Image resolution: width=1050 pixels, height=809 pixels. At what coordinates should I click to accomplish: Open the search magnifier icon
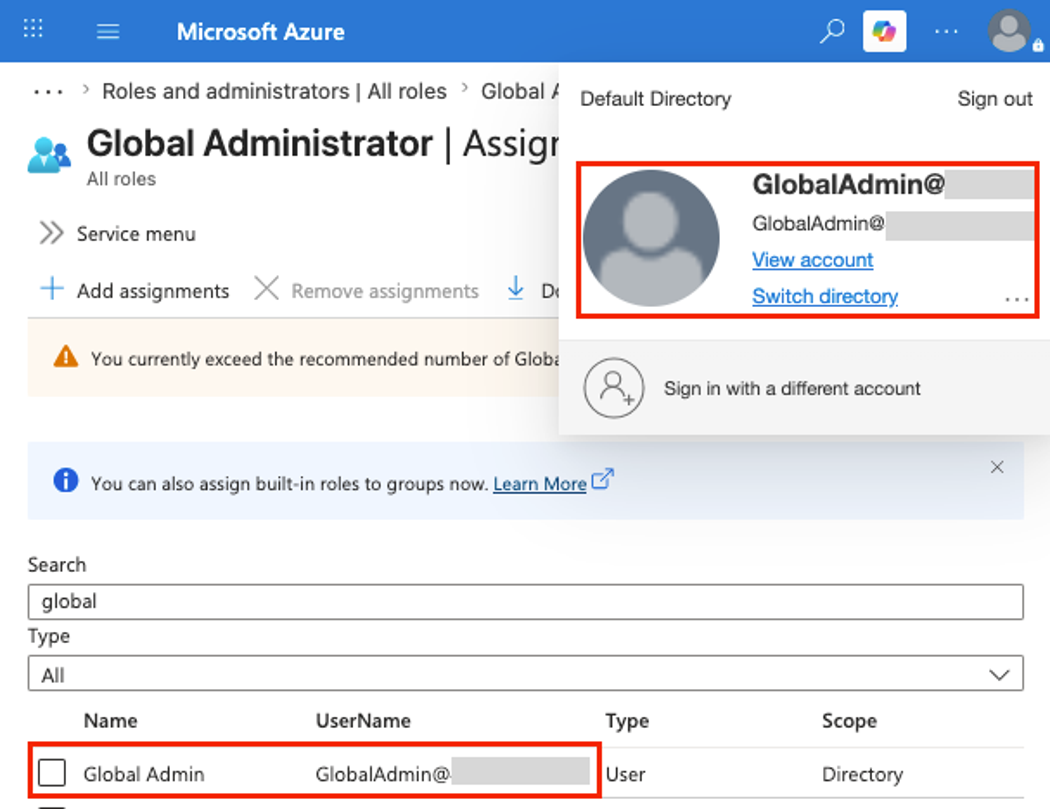(832, 31)
